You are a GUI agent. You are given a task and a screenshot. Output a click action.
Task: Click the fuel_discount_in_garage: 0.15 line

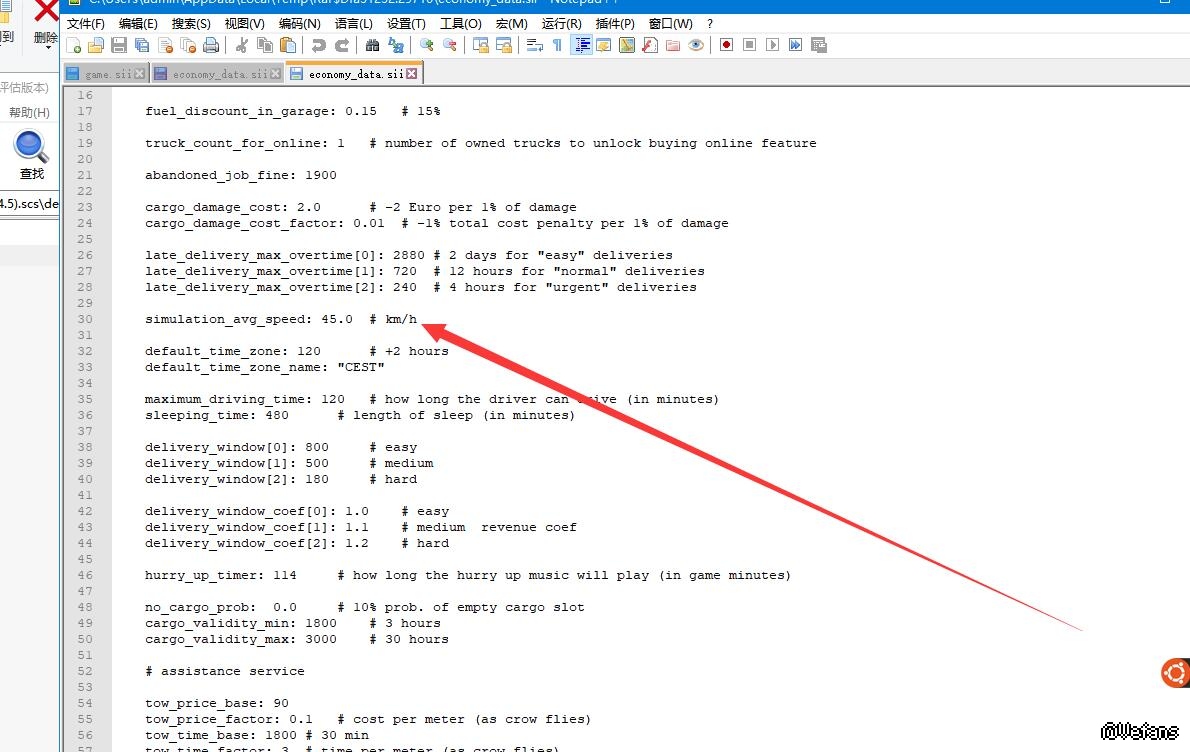[x=292, y=111]
